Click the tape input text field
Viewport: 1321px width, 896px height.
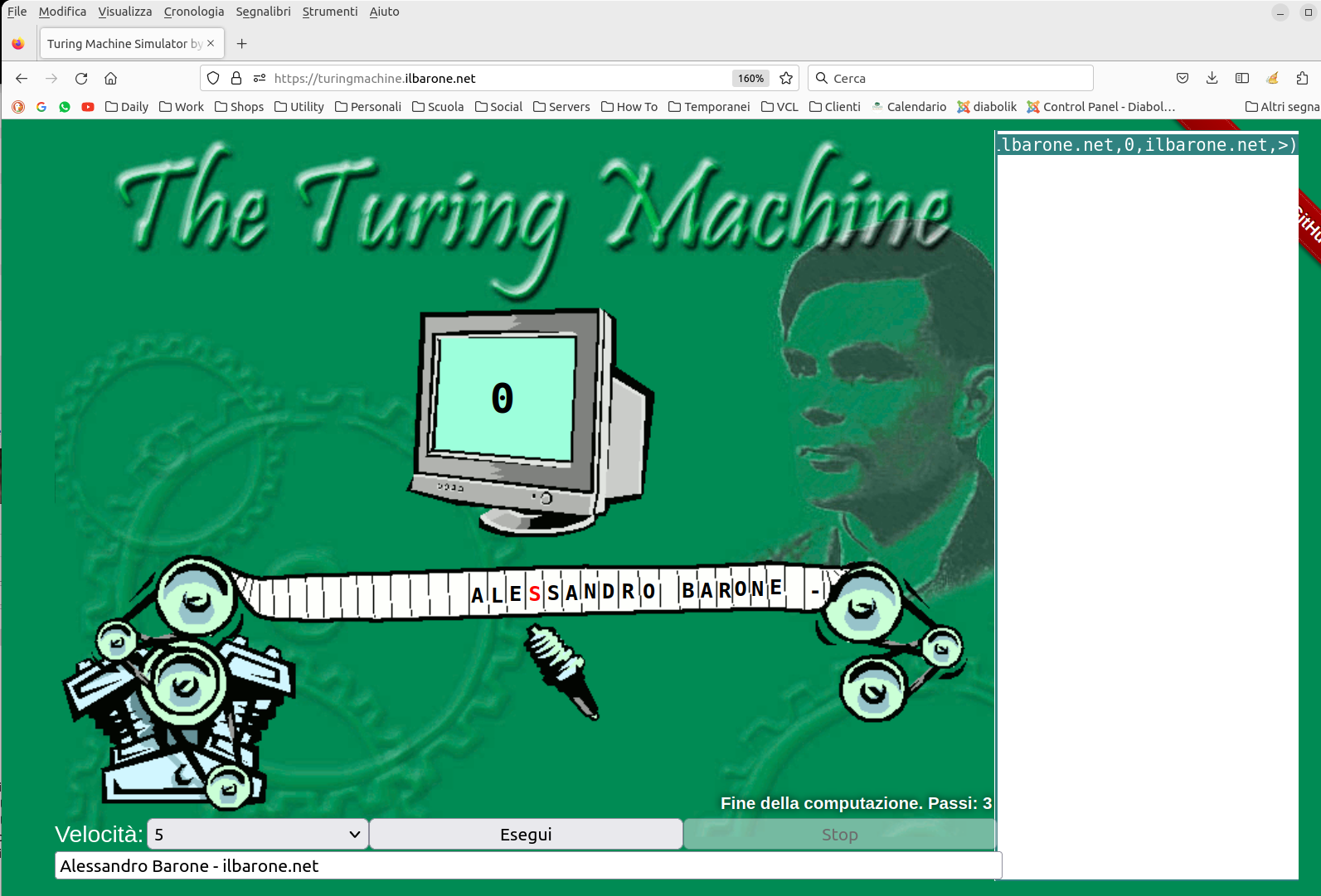(527, 866)
